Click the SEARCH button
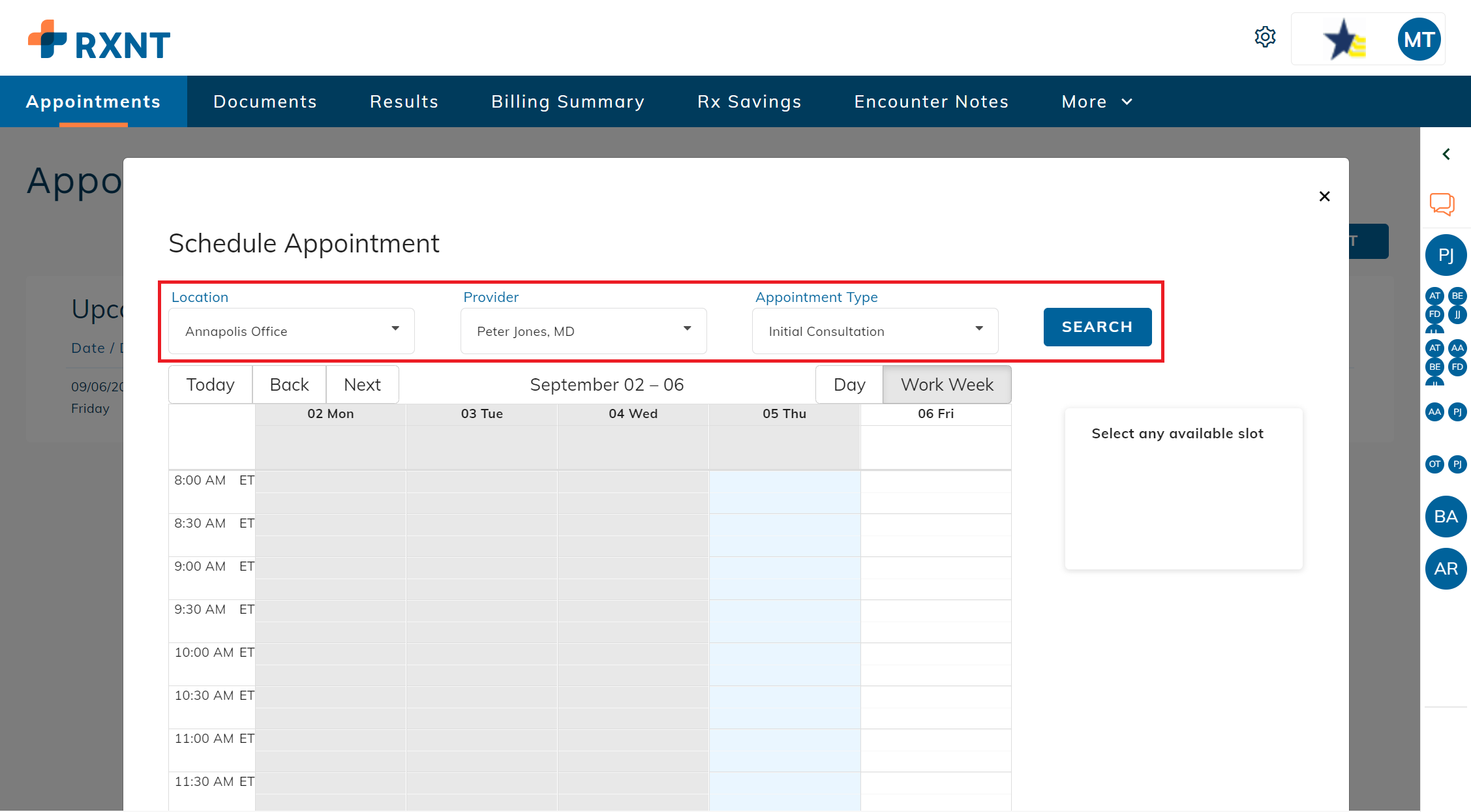 coord(1097,327)
